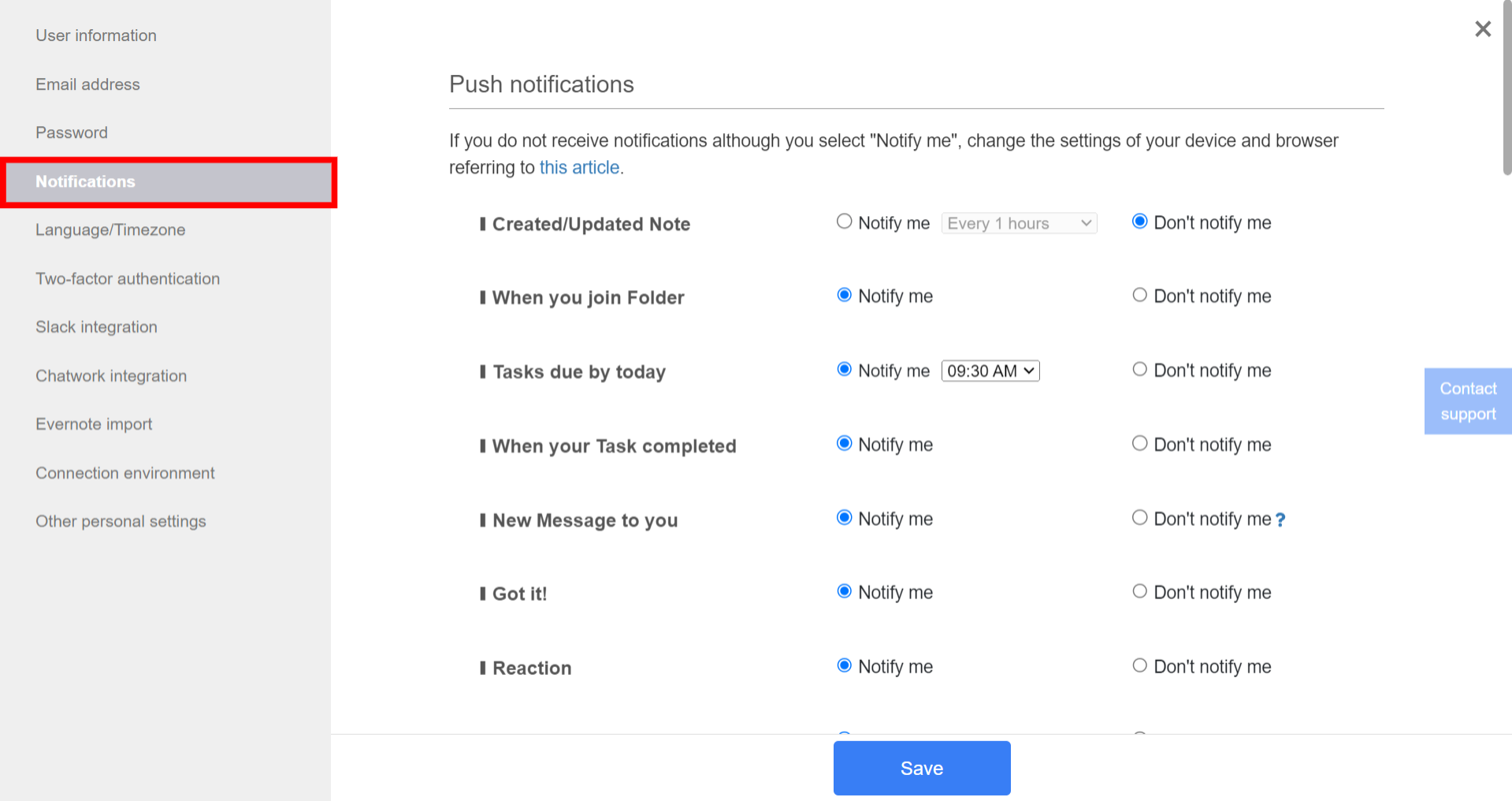1512x801 pixels.
Task: Open Language/Timezone settings
Action: pyautogui.click(x=110, y=229)
